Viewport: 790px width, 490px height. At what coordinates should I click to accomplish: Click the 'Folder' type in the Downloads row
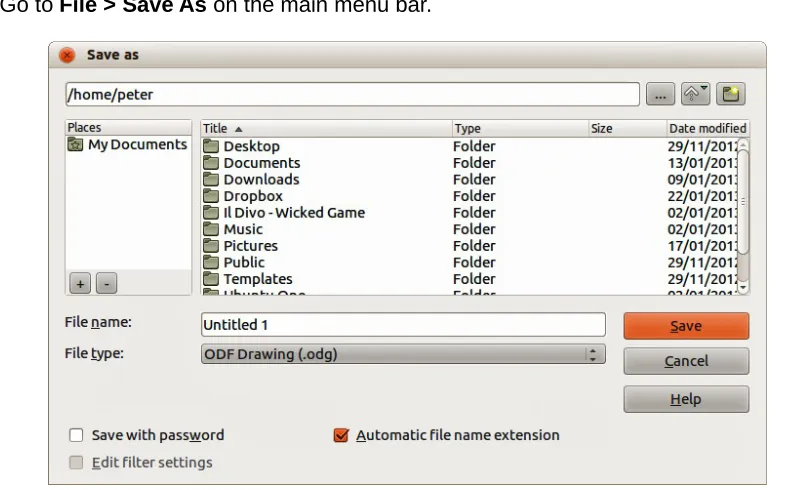[474, 180]
